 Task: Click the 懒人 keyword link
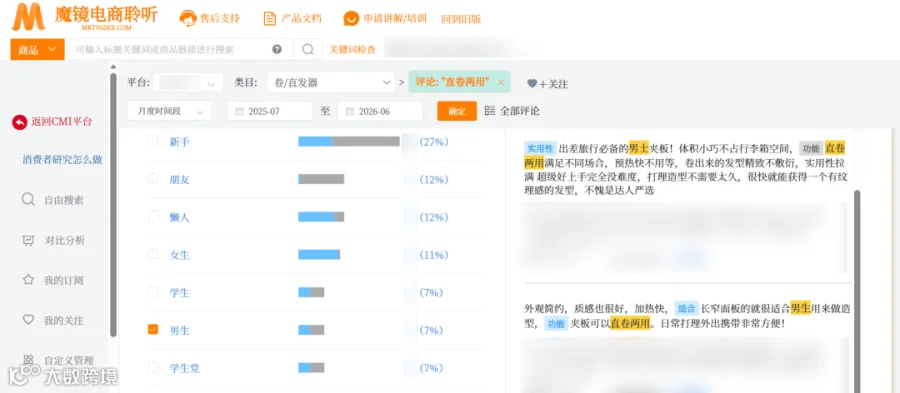[x=180, y=217]
